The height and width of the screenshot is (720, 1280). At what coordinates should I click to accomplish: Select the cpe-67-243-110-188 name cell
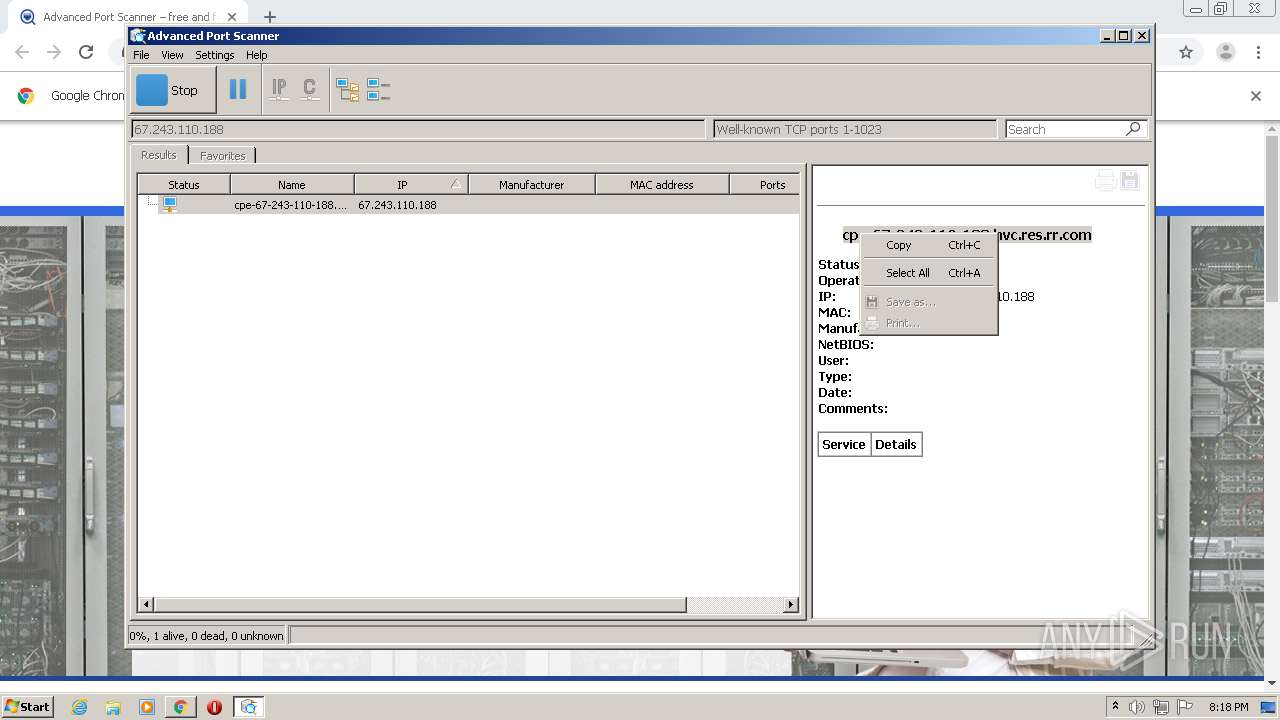click(291, 205)
